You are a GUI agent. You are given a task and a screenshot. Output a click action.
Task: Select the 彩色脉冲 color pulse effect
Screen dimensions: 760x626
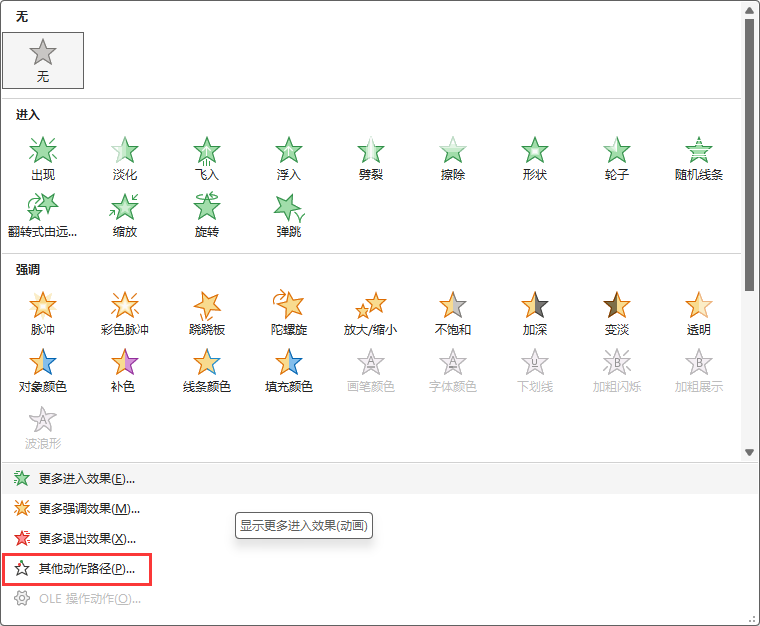(x=125, y=313)
